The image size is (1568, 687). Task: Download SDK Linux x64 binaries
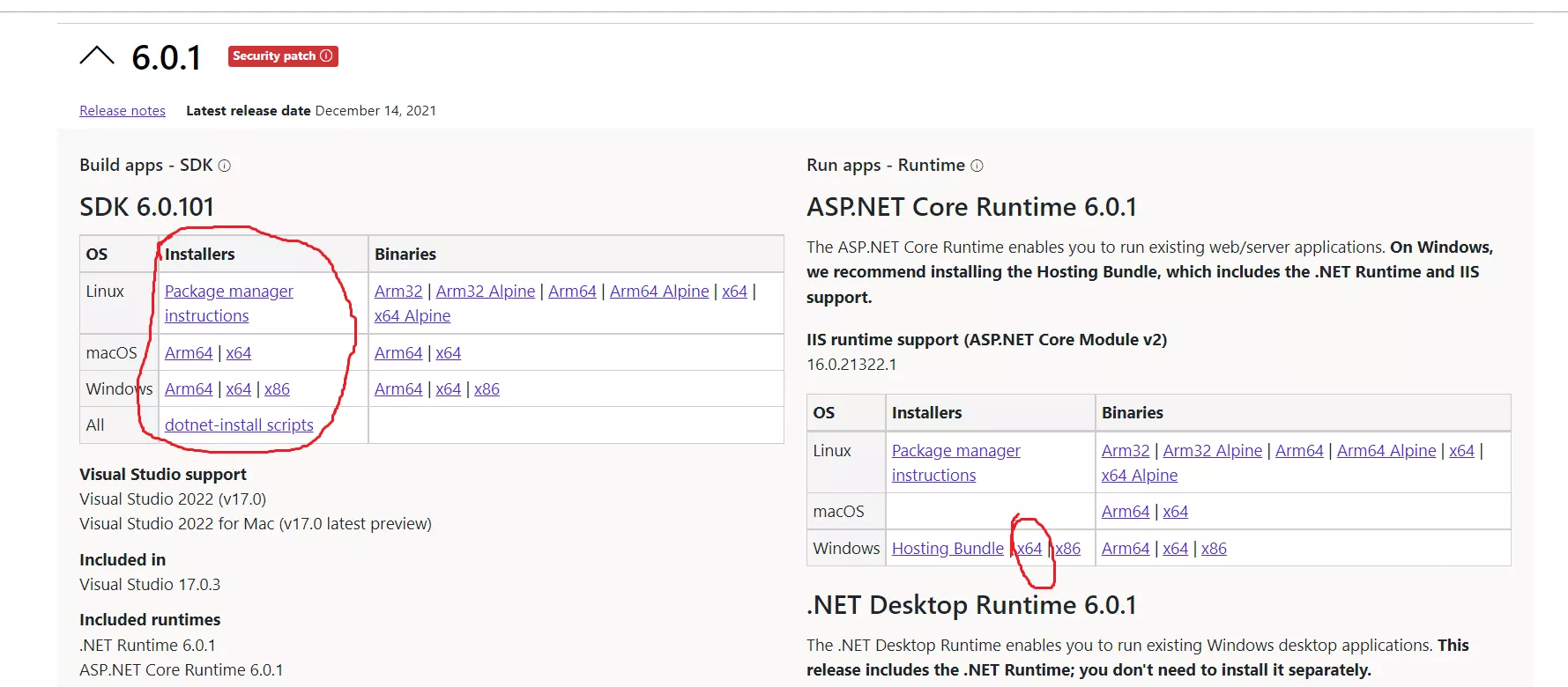point(735,291)
